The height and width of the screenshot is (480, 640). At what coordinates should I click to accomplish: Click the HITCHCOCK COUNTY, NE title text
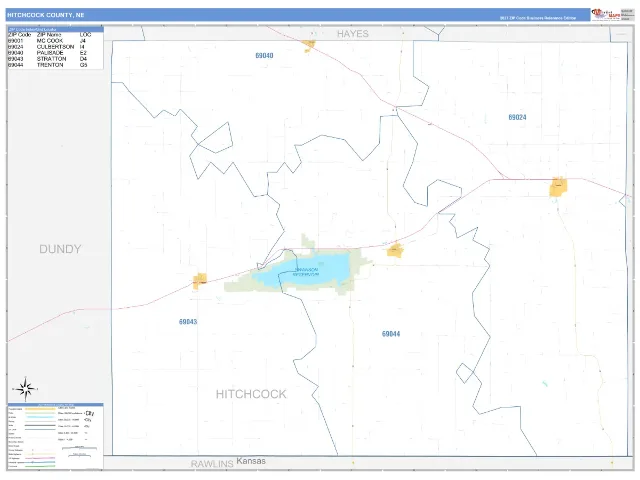click(x=46, y=15)
